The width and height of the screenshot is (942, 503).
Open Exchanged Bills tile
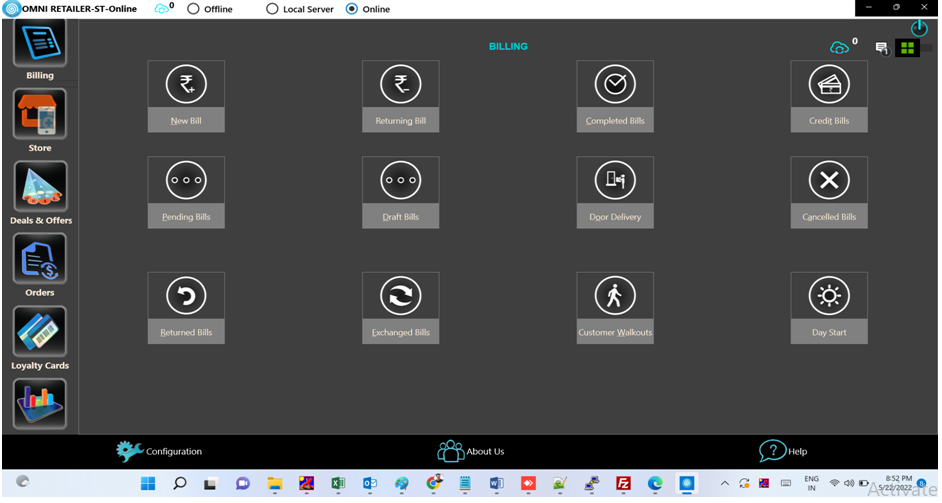coord(401,308)
